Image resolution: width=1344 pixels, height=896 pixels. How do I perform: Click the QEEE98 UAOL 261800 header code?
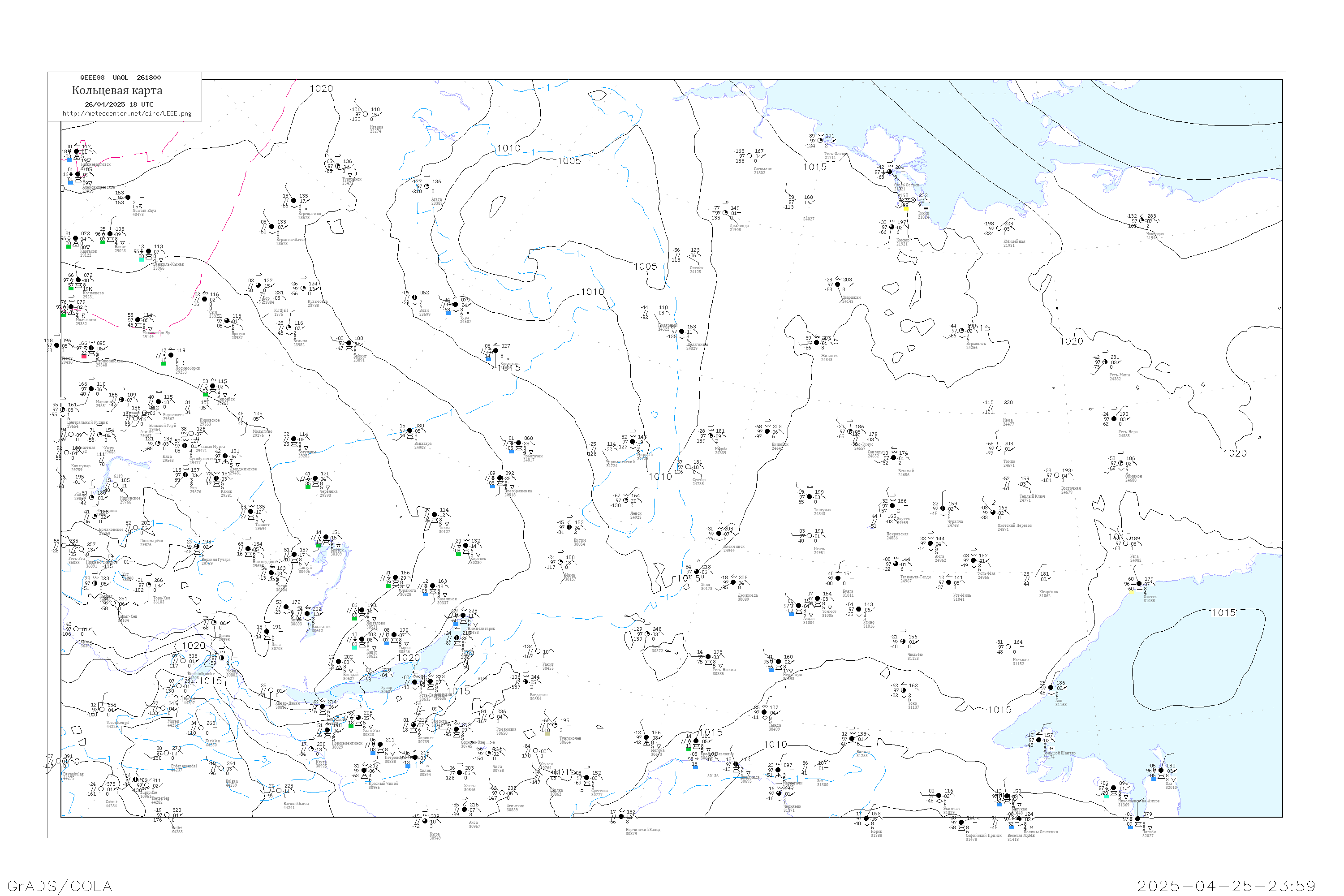[120, 78]
